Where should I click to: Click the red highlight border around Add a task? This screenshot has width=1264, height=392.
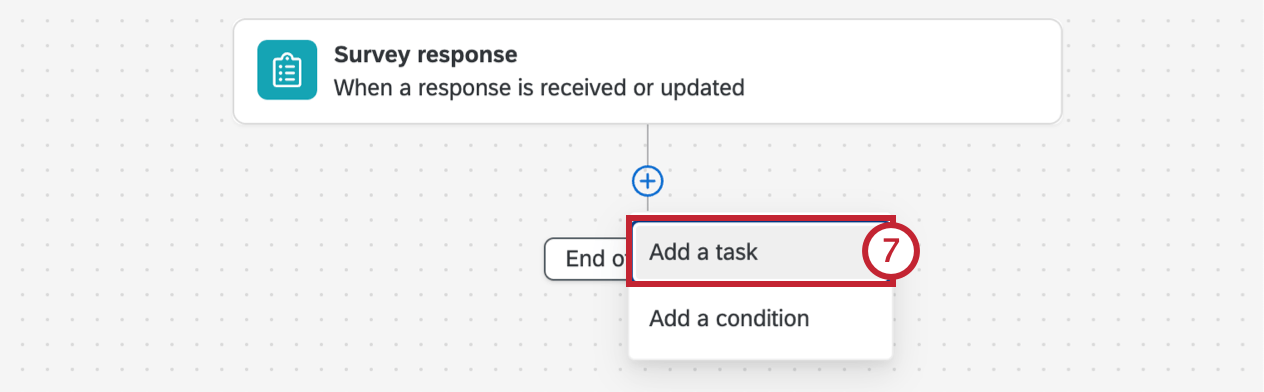(x=760, y=221)
